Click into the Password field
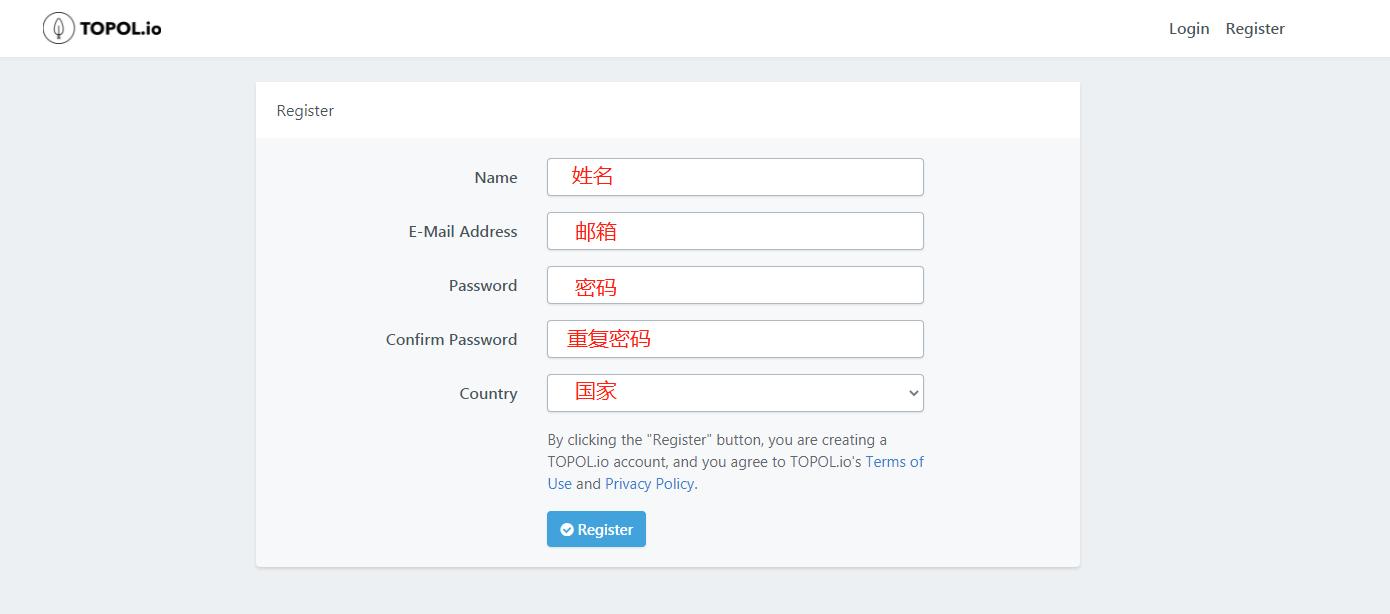Image resolution: width=1390 pixels, height=614 pixels. 735,285
